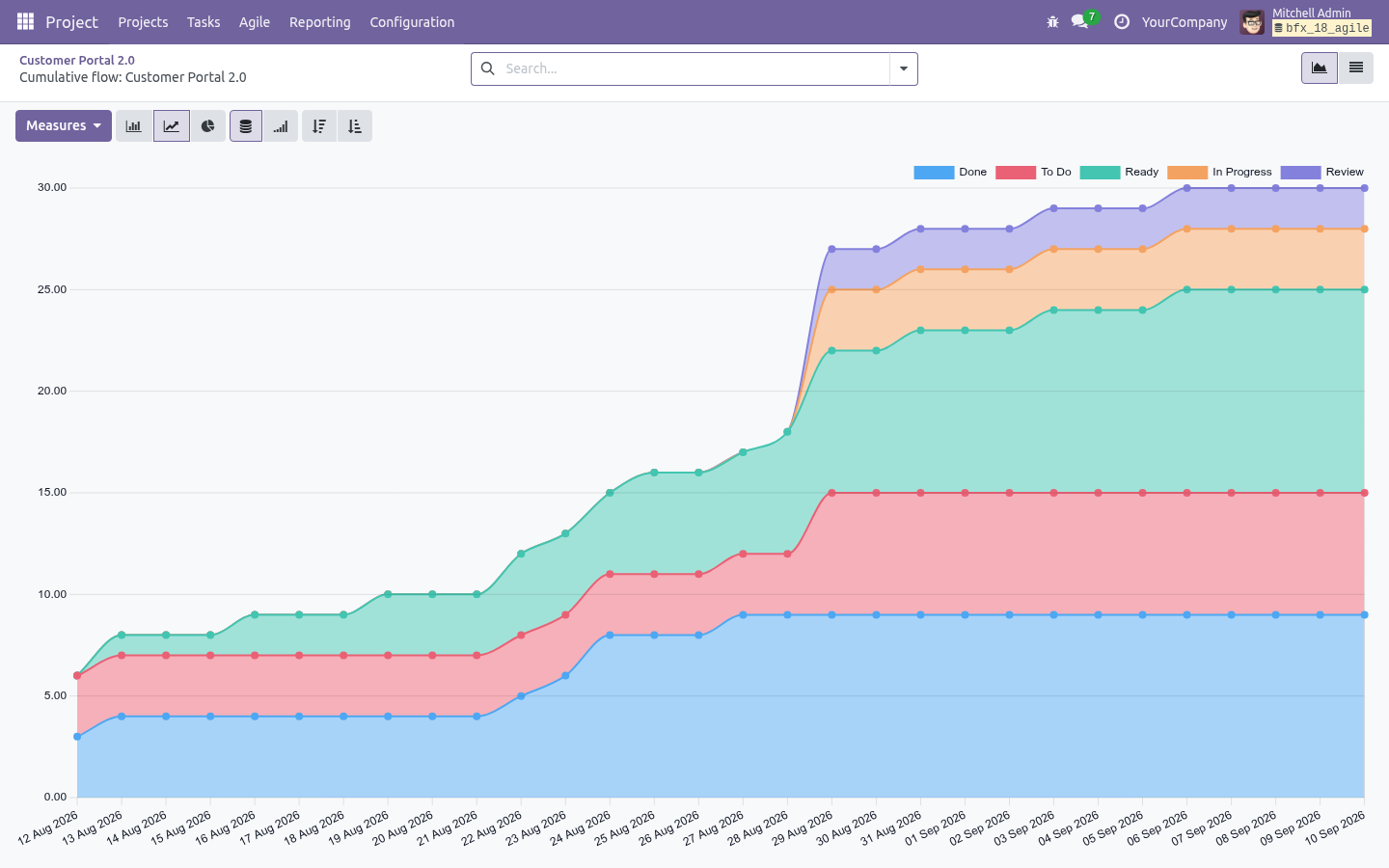Screen dimensions: 1389x868
Task: Open the Agile menu
Action: pyautogui.click(x=255, y=22)
